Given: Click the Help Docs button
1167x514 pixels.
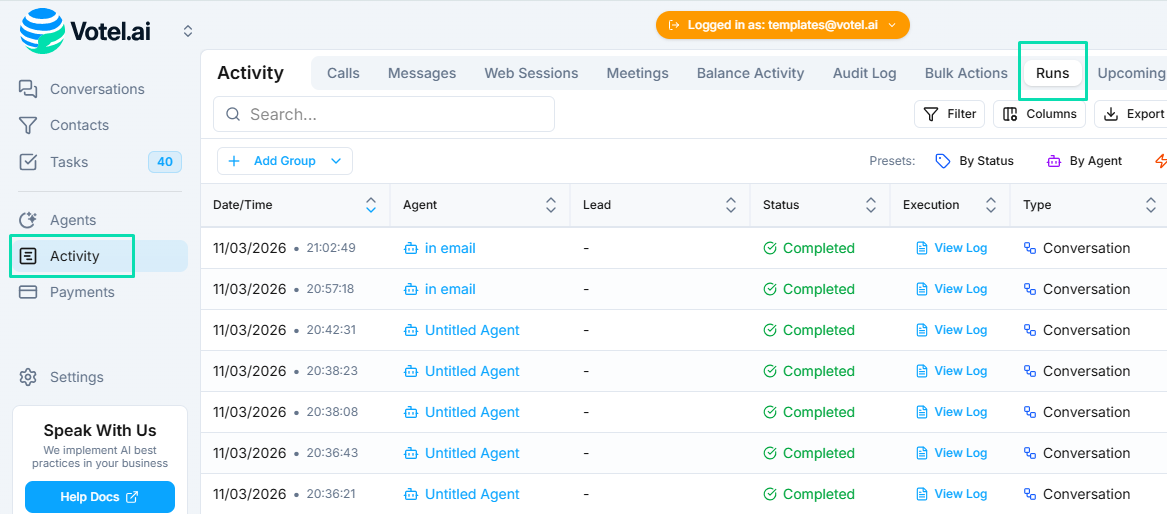Looking at the screenshot, I should pyautogui.click(x=99, y=497).
